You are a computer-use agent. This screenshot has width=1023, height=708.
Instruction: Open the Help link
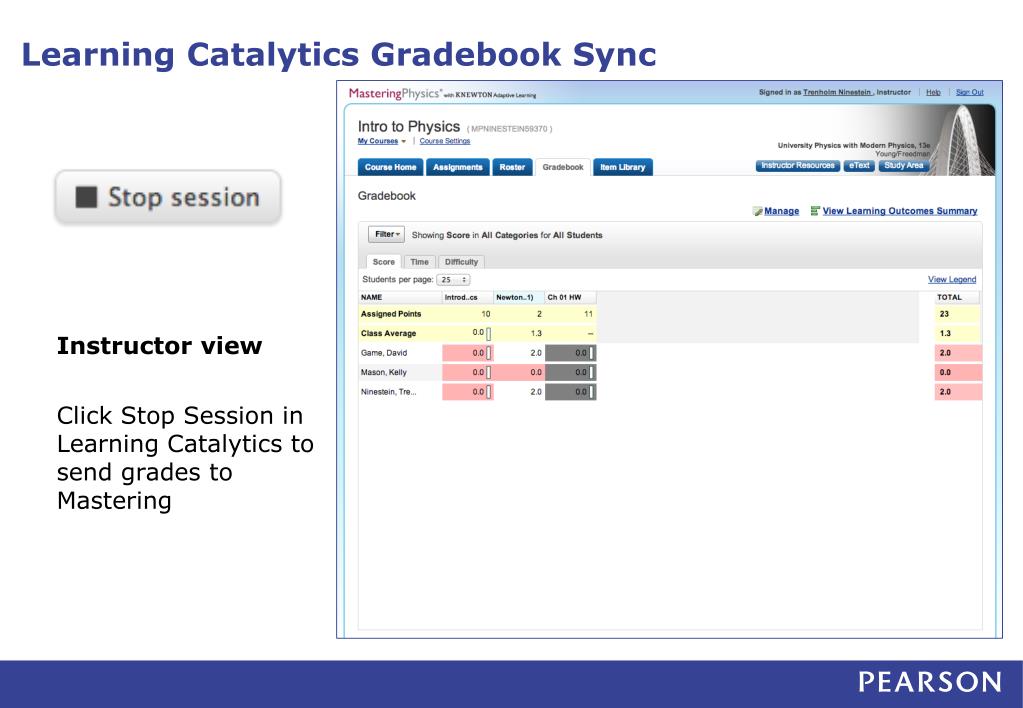(933, 92)
